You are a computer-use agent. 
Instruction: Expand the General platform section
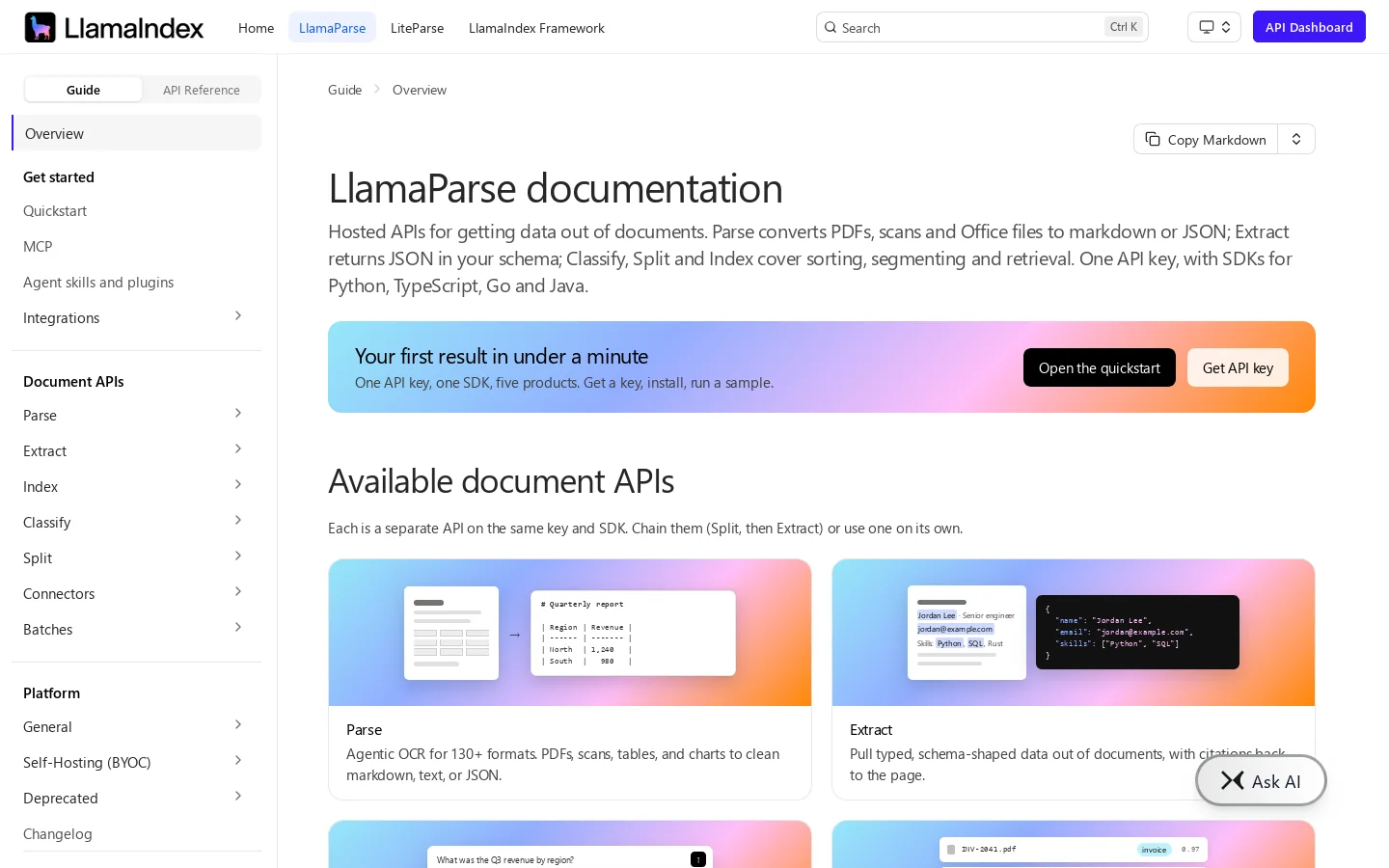238,725
